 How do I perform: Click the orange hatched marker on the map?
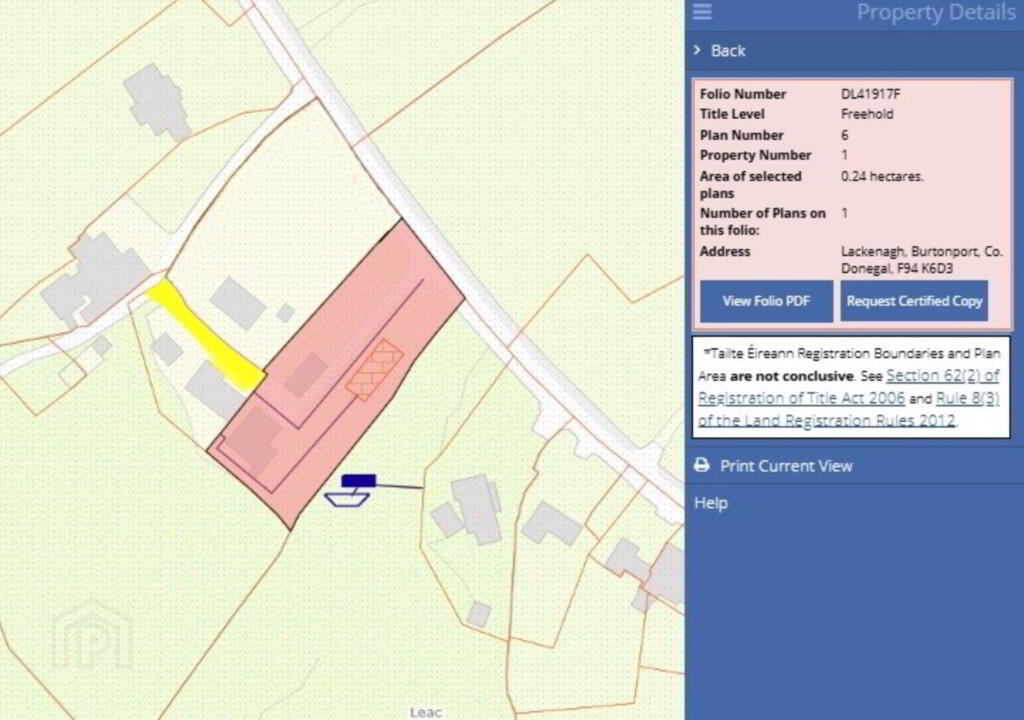tap(374, 369)
